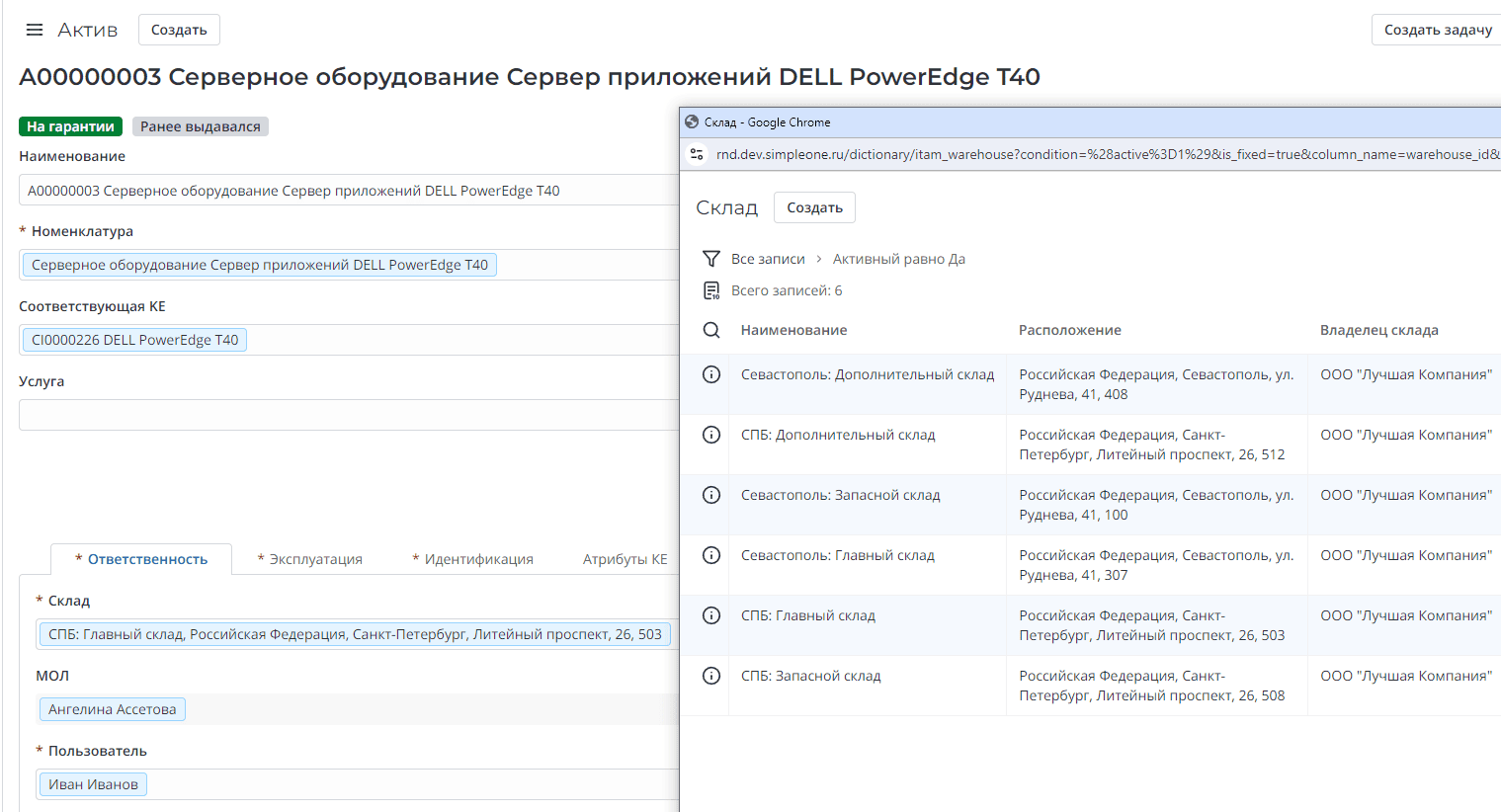The height and width of the screenshot is (812, 1501).
Task: Switch to the Идентификация tab
Action: point(472,559)
